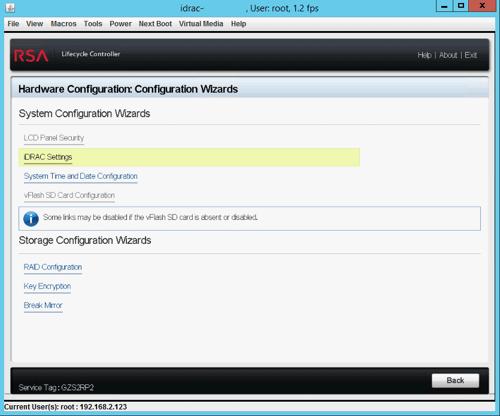
Task: Open the About link
Action: point(448,55)
